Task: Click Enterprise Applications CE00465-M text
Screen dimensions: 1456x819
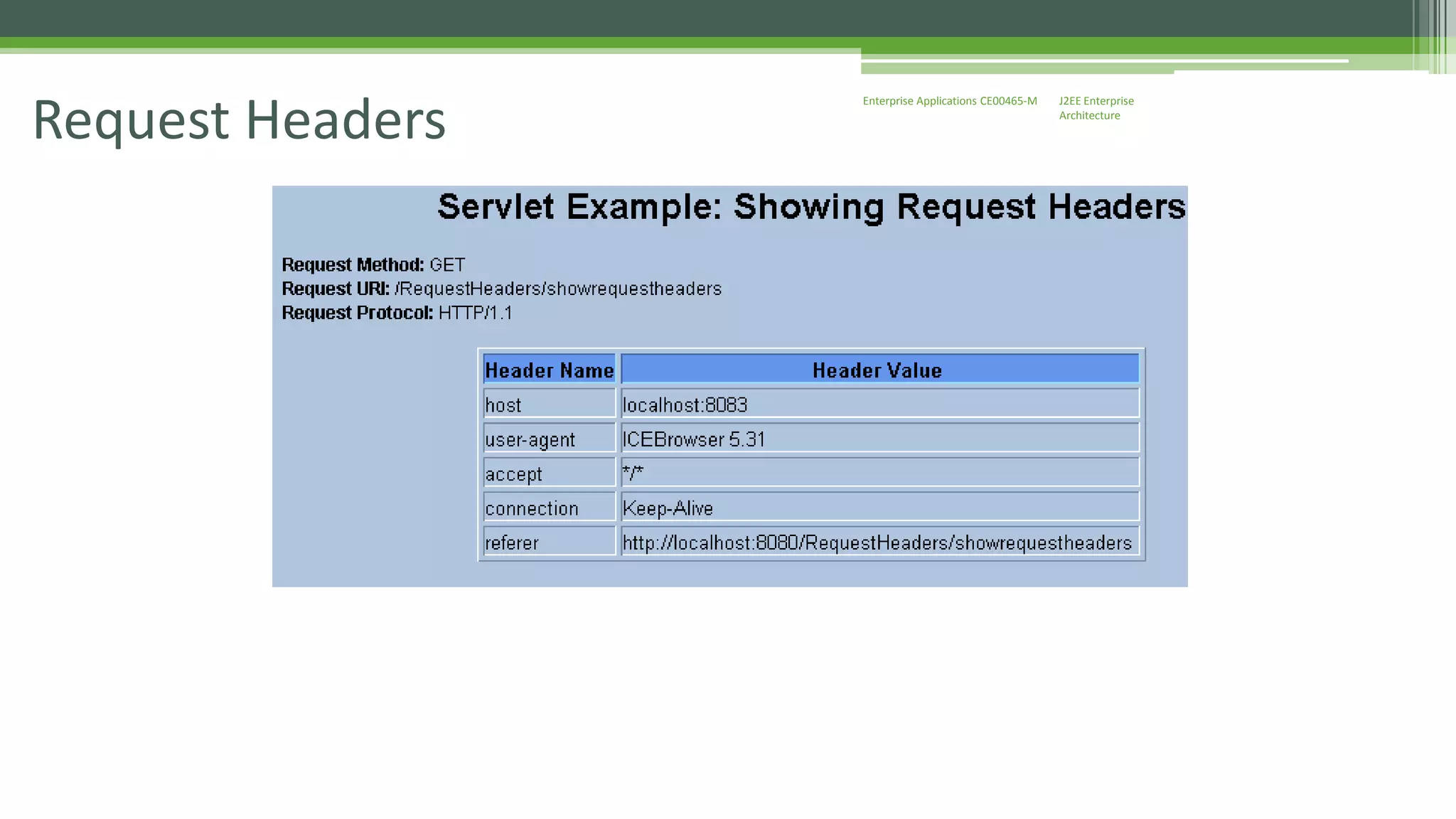Action: click(949, 101)
